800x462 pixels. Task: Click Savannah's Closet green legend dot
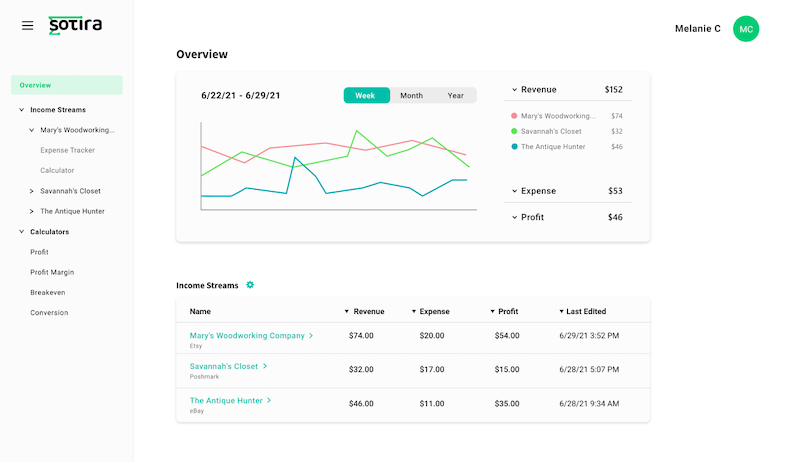tap(514, 131)
